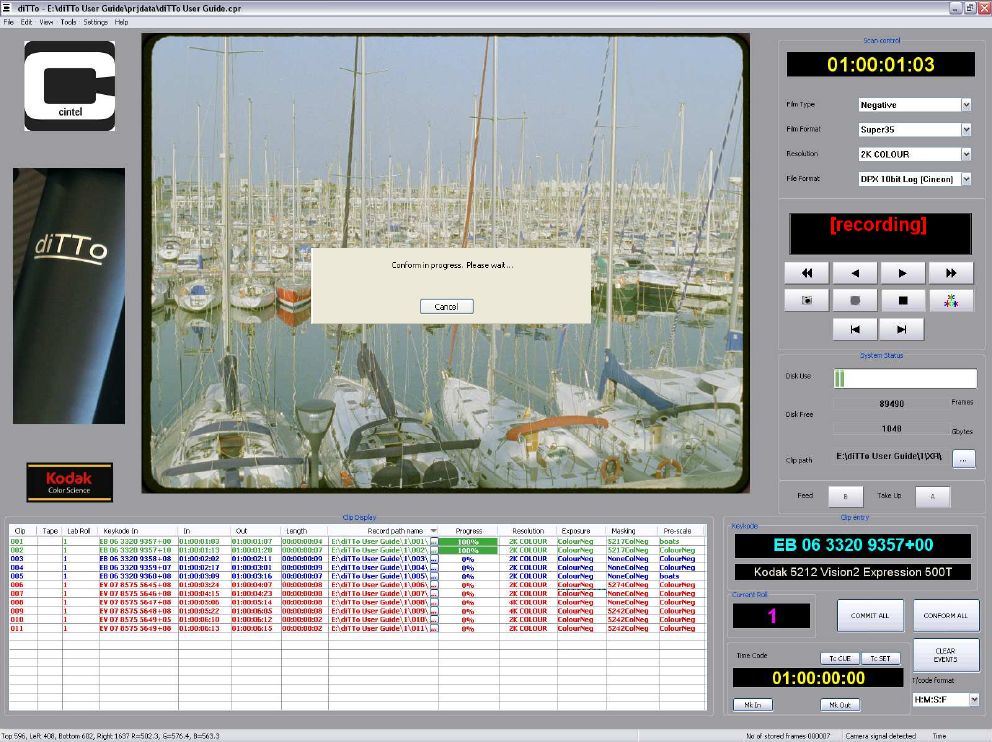The width and height of the screenshot is (992, 742).
Task: Select clip 006 row in Clip Display
Action: (x=200, y=585)
